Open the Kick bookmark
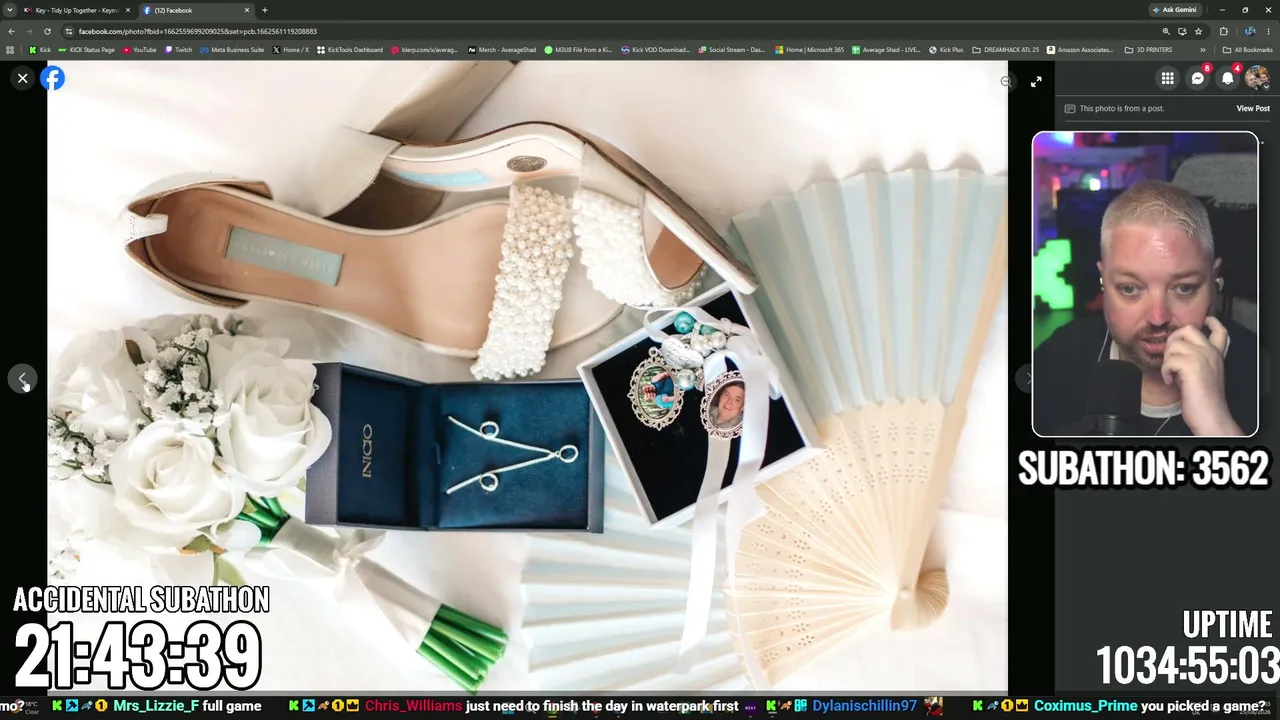The height and width of the screenshot is (720, 1280). pyautogui.click(x=40, y=50)
